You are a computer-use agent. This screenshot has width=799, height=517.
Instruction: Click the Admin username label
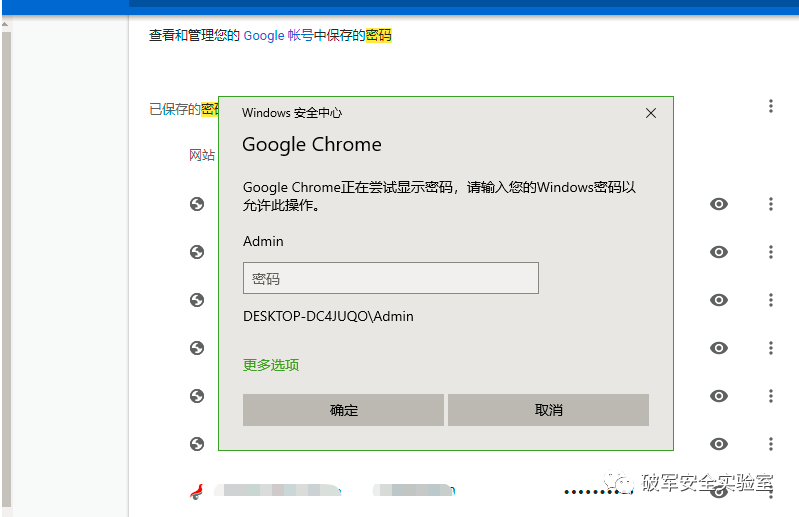click(263, 241)
